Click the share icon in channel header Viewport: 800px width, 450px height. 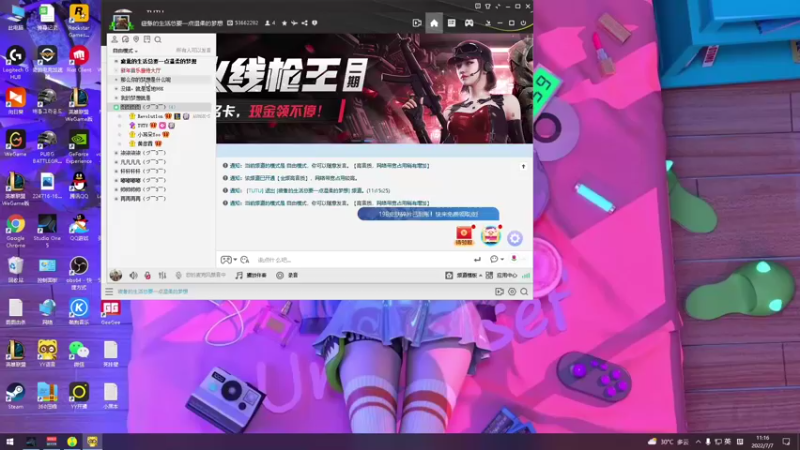tap(305, 23)
